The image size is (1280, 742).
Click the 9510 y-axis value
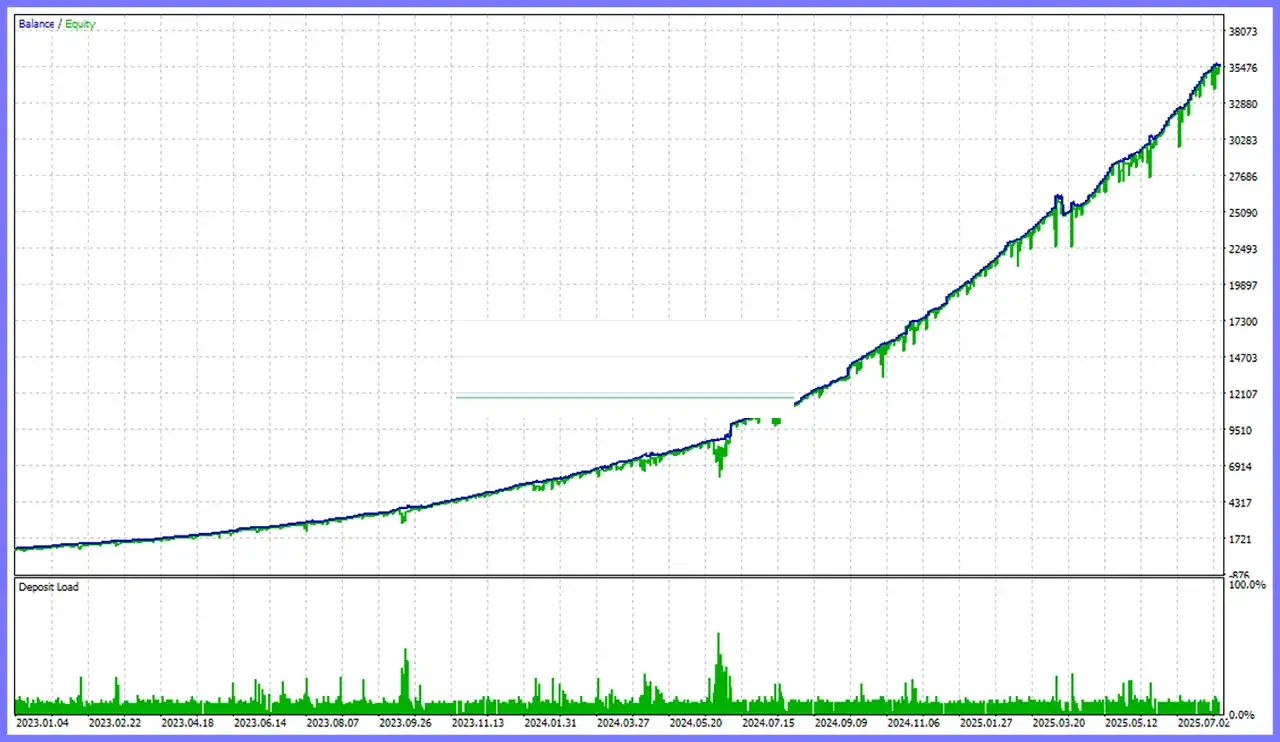coord(1242,431)
